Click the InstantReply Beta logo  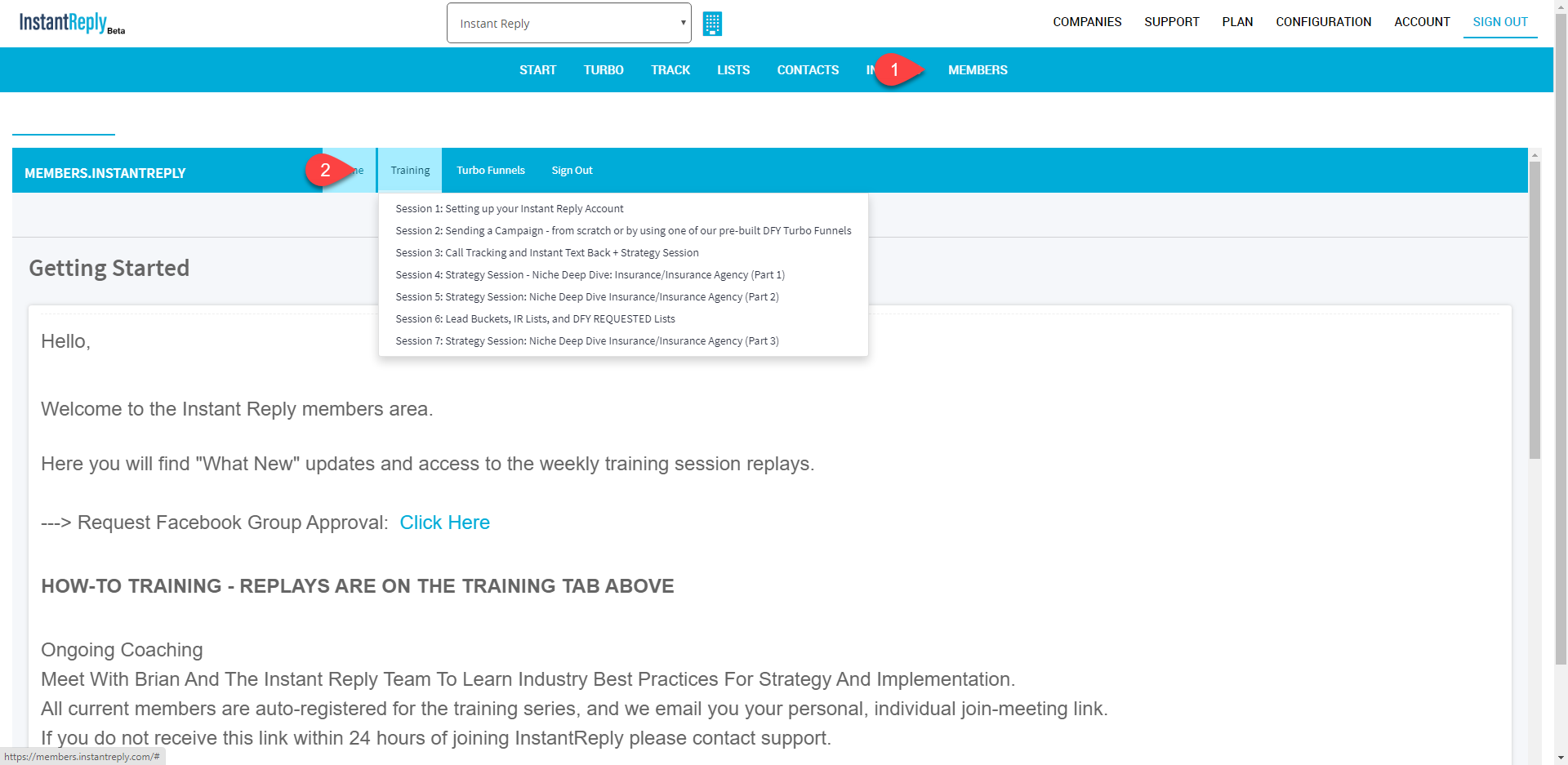[x=72, y=23]
